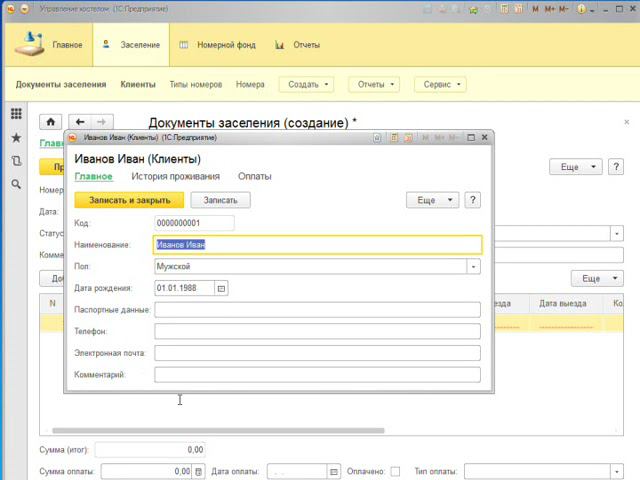Toggle the Оплачено checkbox
Image resolution: width=640 pixels, height=480 pixels.
click(x=395, y=471)
